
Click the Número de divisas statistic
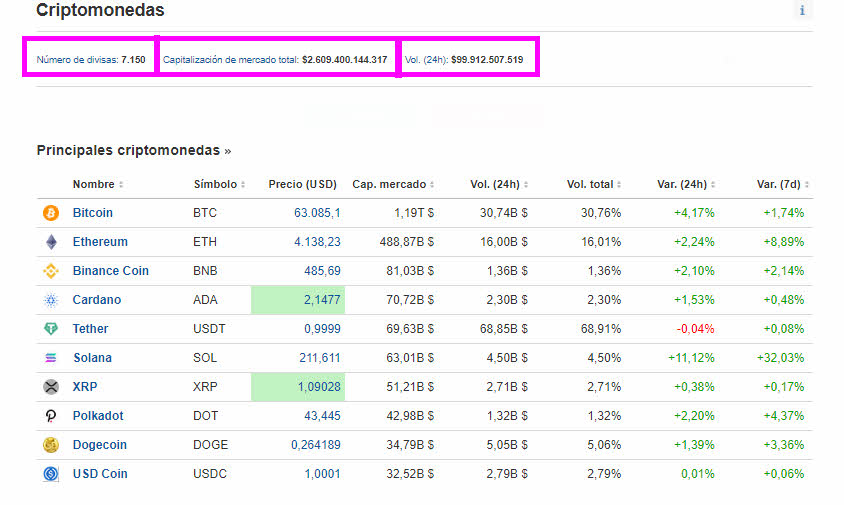[x=91, y=59]
